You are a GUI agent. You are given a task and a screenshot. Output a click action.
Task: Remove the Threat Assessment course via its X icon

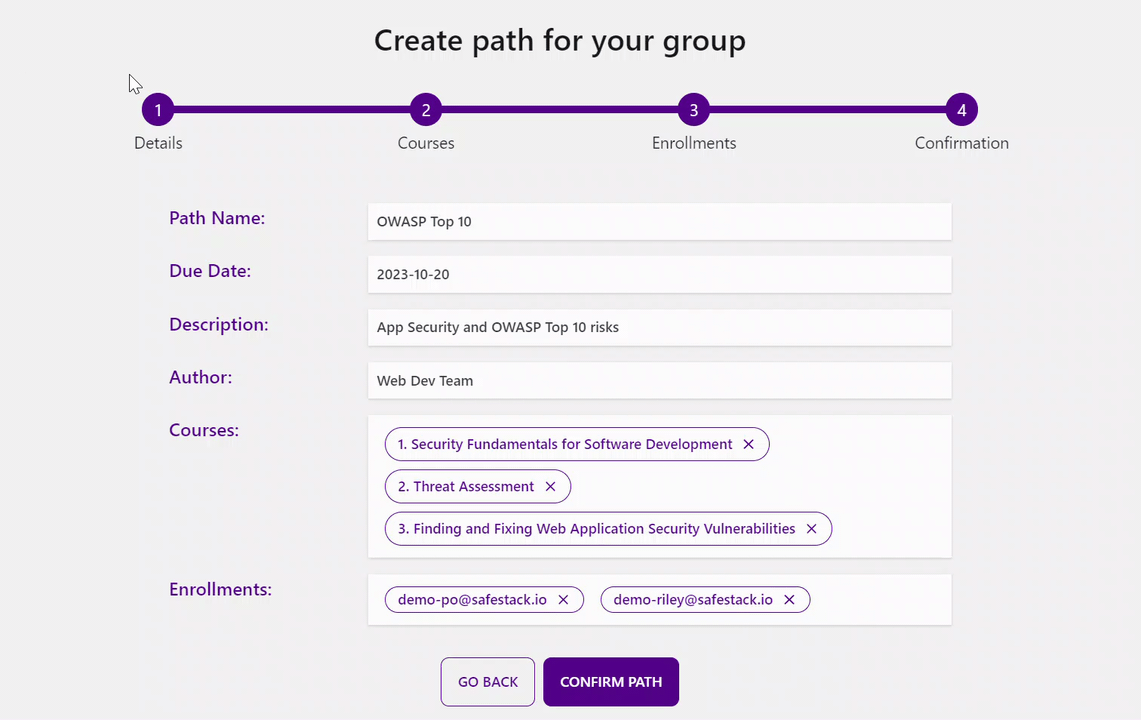(550, 486)
